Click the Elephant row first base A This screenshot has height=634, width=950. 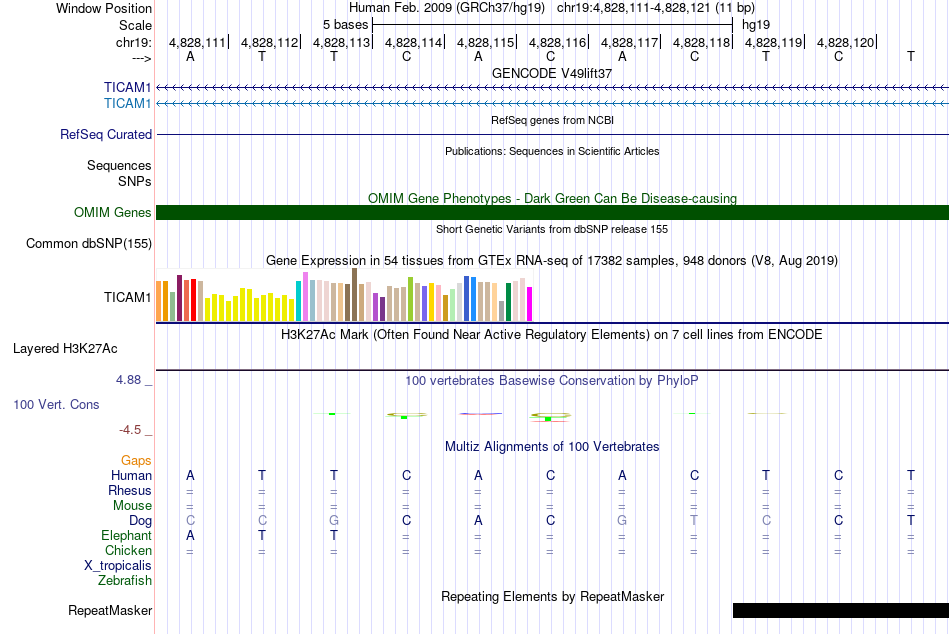pos(190,536)
